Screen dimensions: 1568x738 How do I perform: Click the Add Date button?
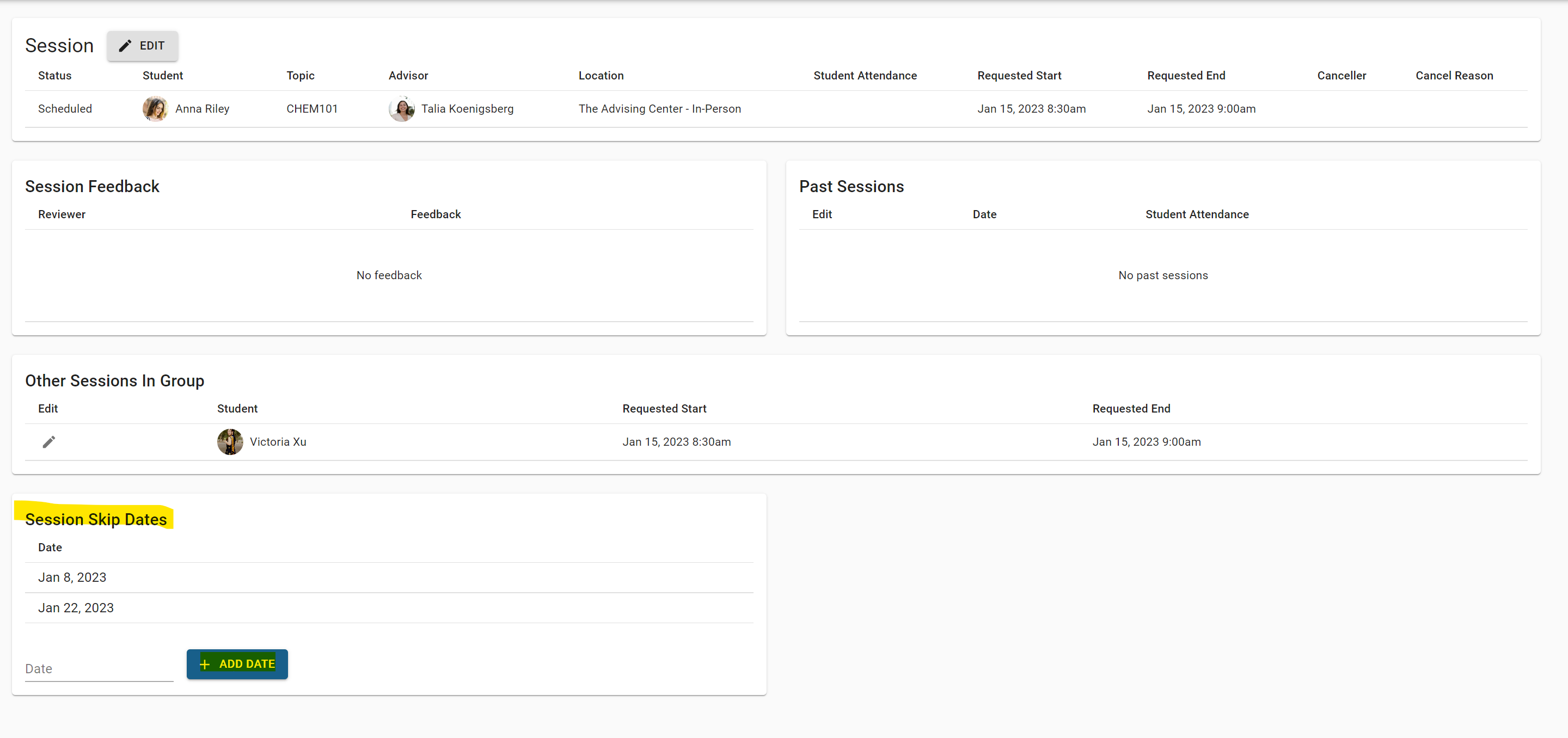pyautogui.click(x=237, y=664)
